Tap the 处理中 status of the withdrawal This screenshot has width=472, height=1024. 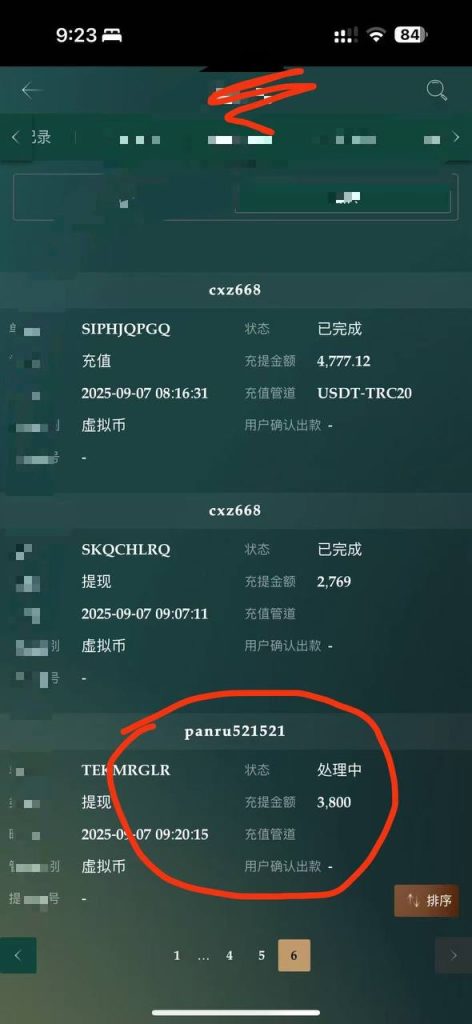[339, 770]
